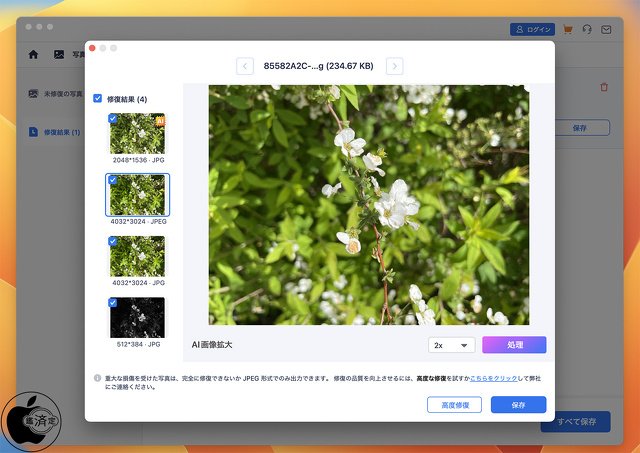Follow the こちらをクリック link
640x453 pixels.
pos(494,378)
